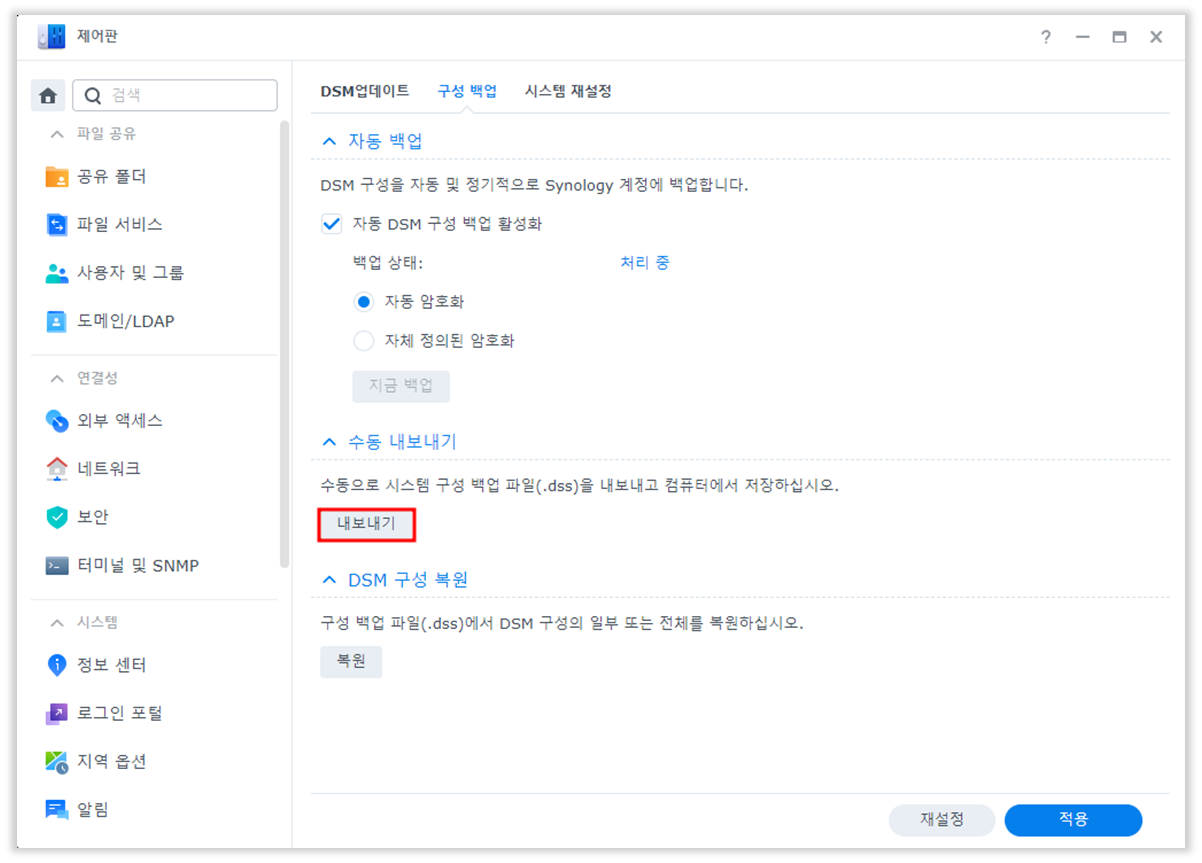This screenshot has width=1202, height=863.
Task: Click the 복원 button
Action: [351, 662]
